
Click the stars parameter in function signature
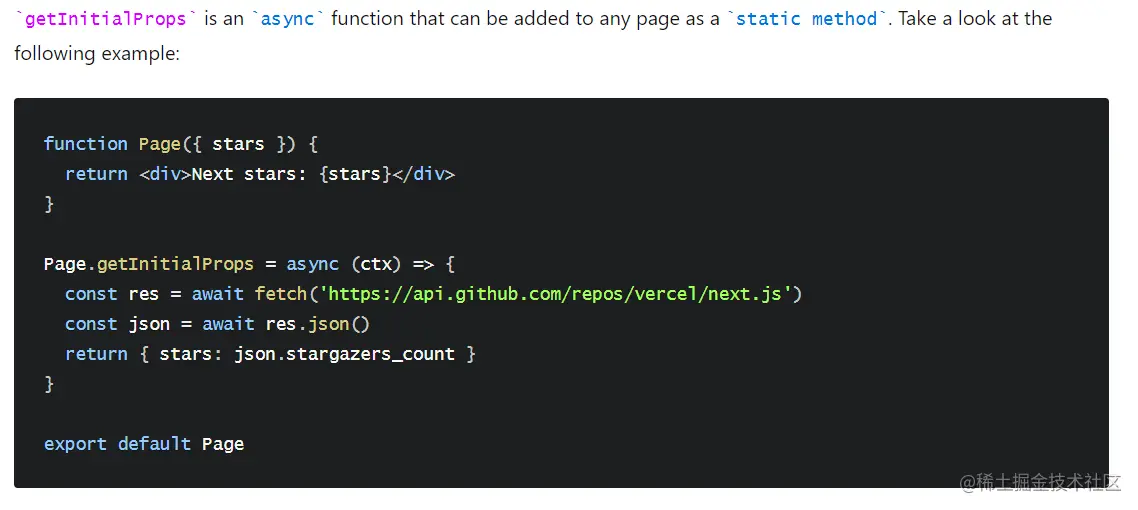click(238, 144)
